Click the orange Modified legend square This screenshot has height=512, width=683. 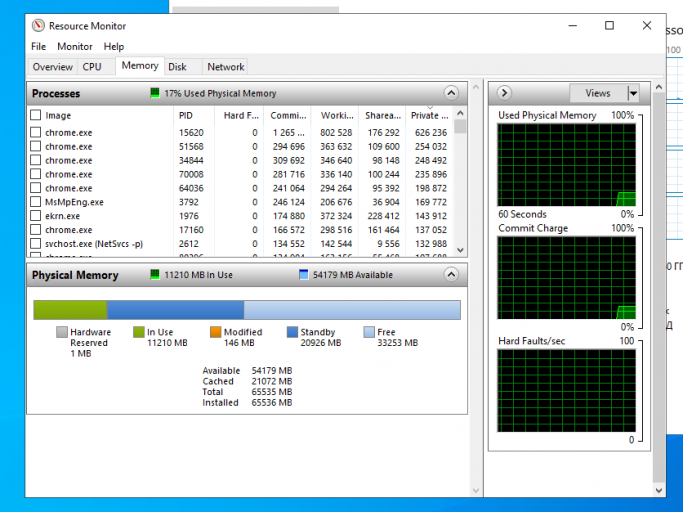(x=215, y=332)
